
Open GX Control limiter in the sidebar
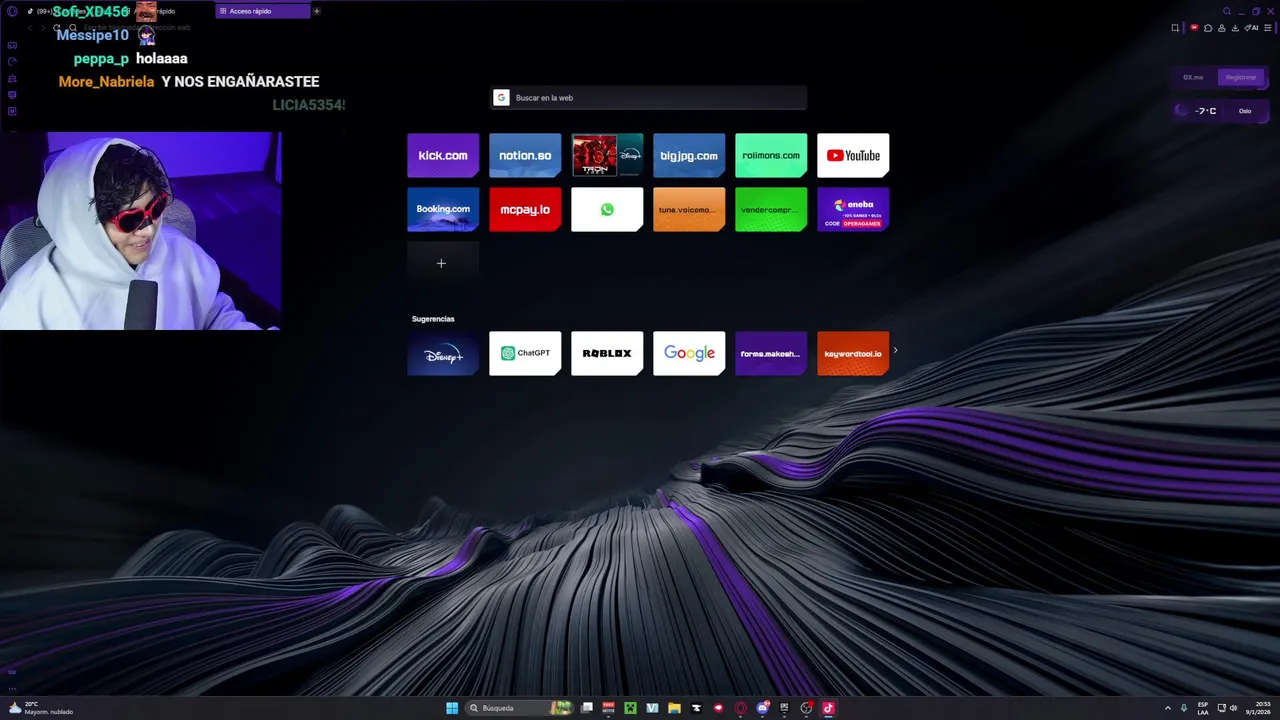12,61
